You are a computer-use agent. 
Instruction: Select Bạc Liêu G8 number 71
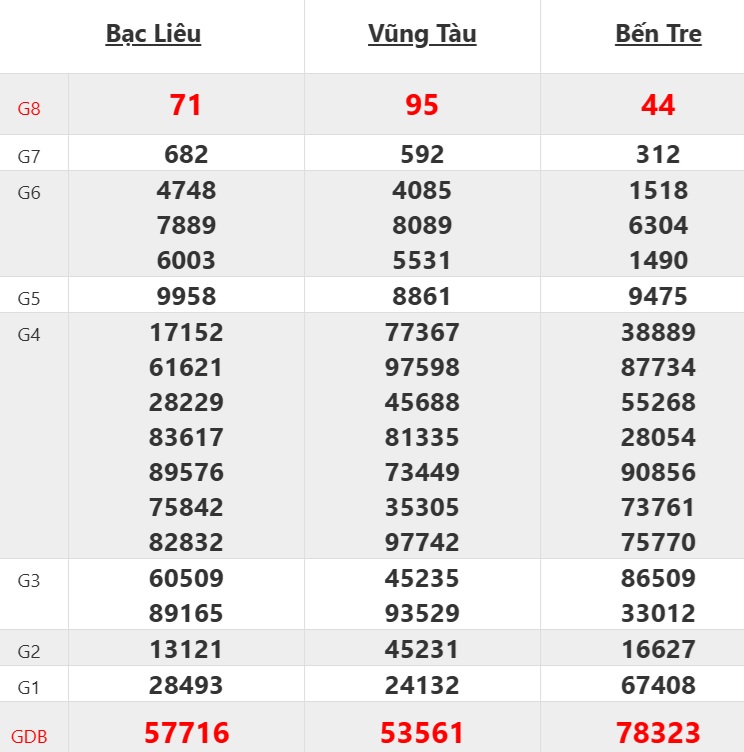pos(186,105)
